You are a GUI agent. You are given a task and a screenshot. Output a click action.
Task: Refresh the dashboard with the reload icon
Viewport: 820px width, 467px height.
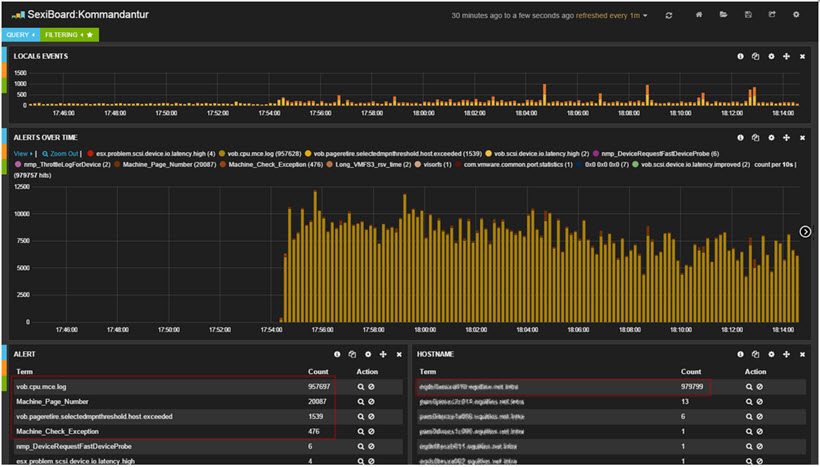tap(668, 16)
